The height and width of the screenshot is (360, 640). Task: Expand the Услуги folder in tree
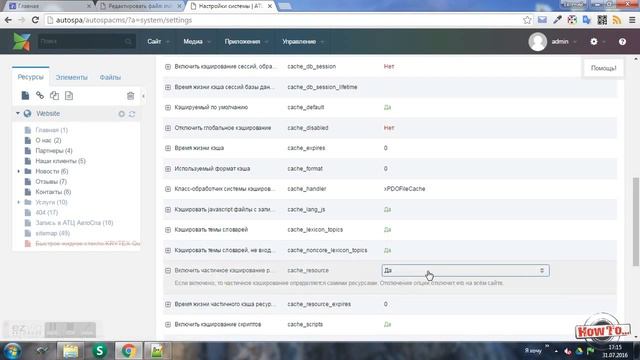(19, 202)
